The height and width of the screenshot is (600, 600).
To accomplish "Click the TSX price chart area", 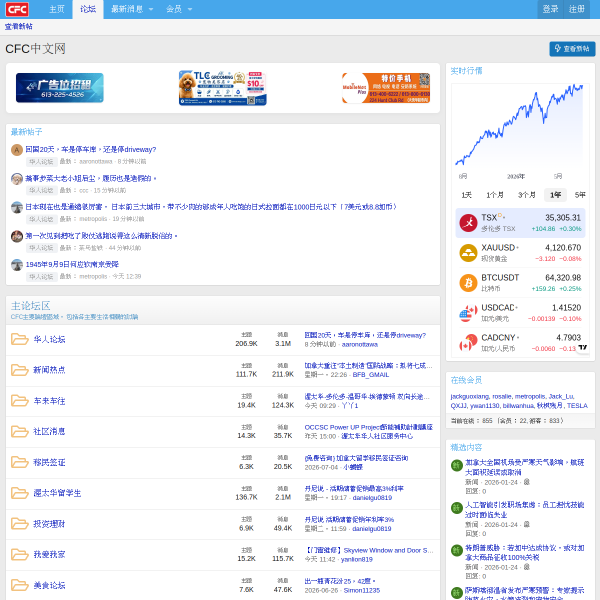I will [x=520, y=126].
